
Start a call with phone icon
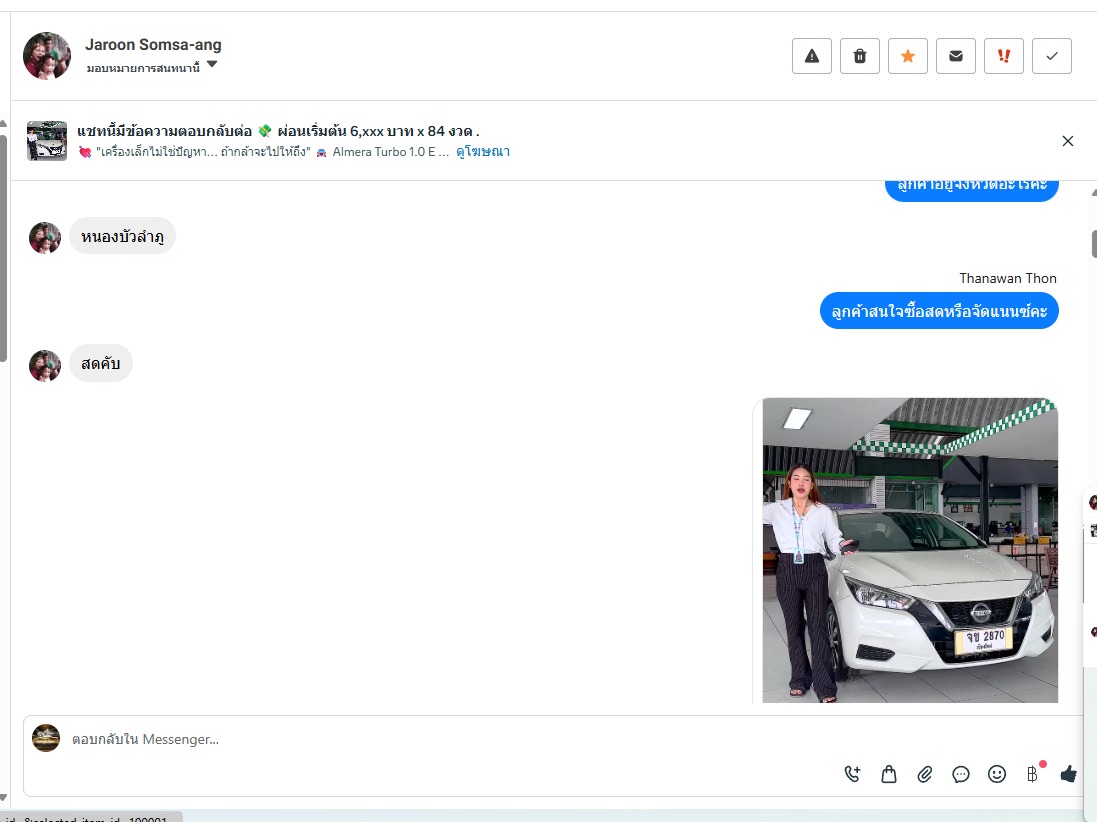[x=852, y=774]
